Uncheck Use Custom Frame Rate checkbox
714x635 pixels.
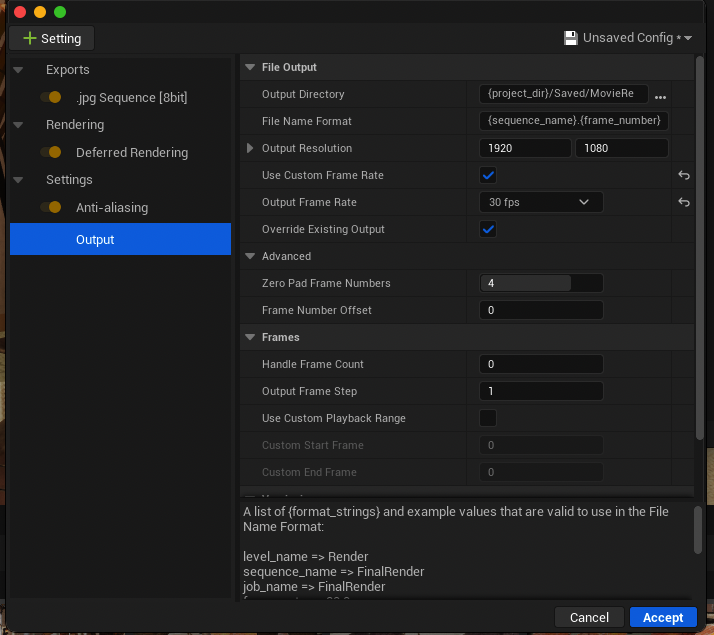click(x=488, y=175)
